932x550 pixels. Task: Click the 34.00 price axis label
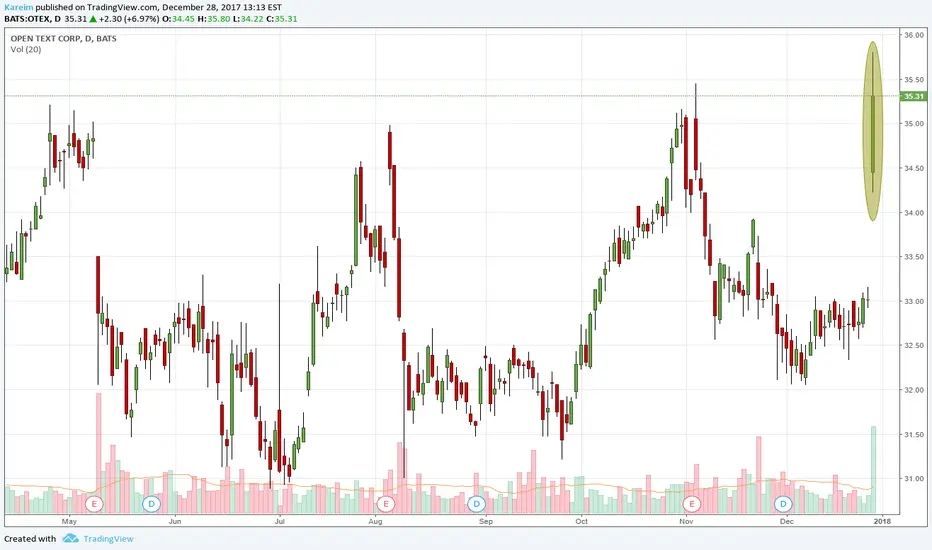(x=914, y=213)
